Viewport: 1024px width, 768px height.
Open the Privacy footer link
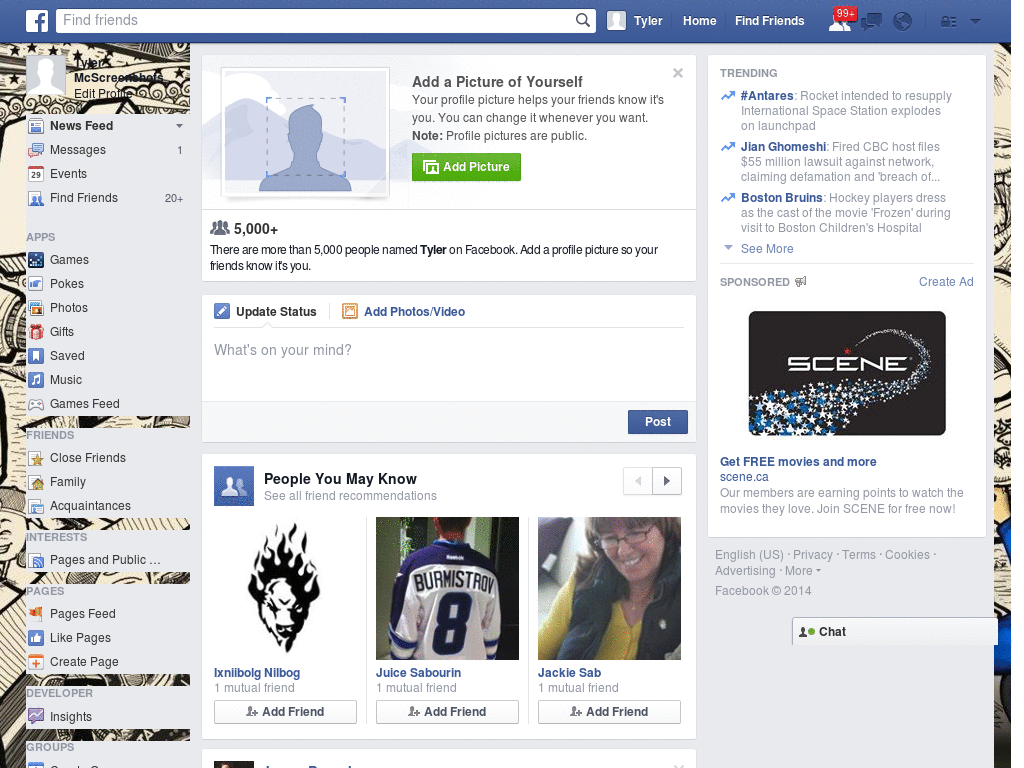[812, 555]
